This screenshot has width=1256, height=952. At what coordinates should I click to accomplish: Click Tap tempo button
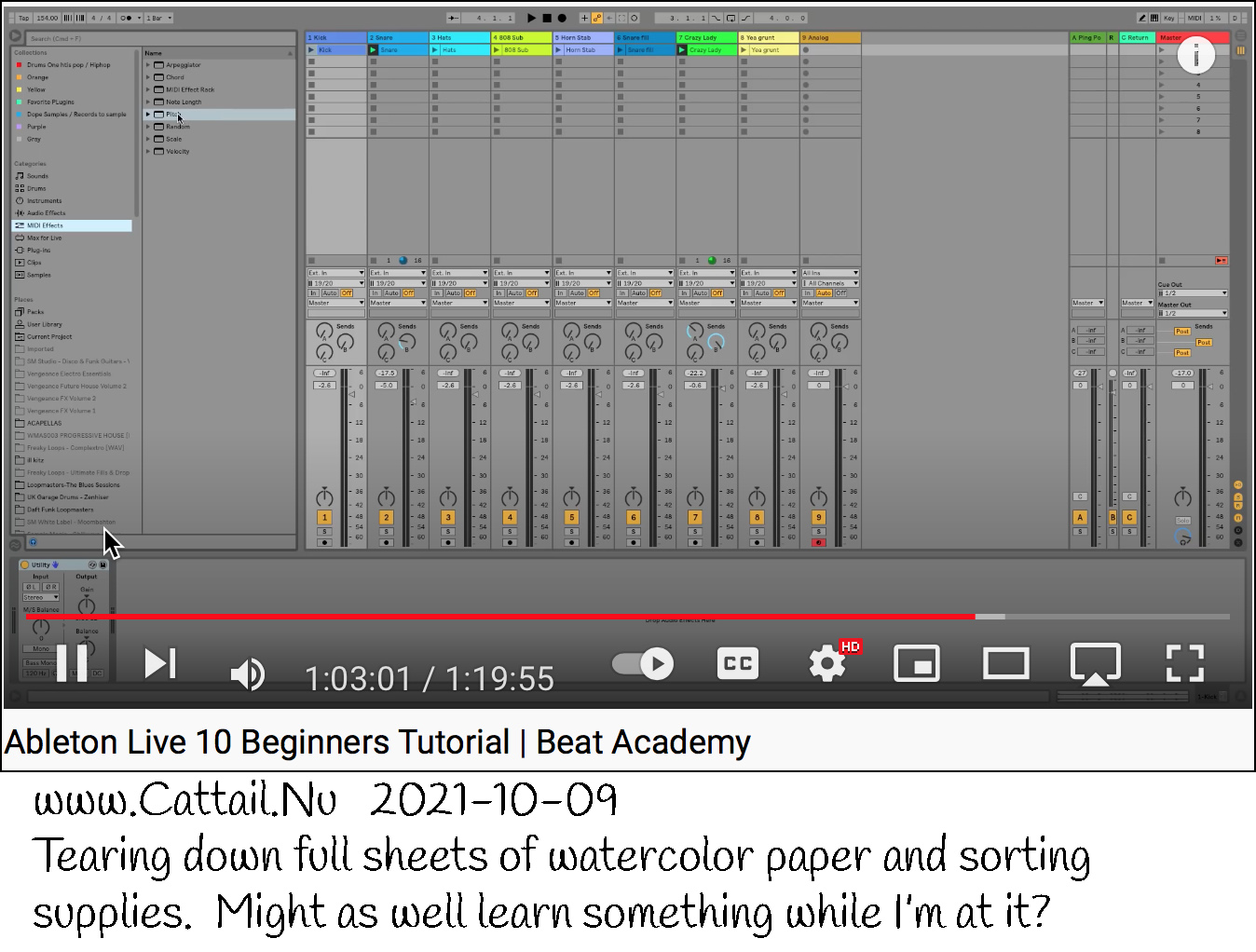click(x=23, y=18)
